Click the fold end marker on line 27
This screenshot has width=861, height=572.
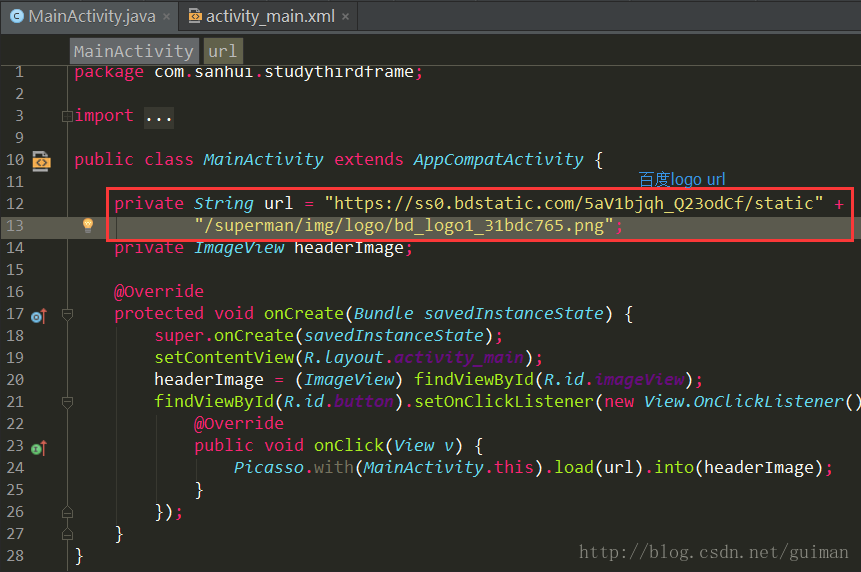67,534
